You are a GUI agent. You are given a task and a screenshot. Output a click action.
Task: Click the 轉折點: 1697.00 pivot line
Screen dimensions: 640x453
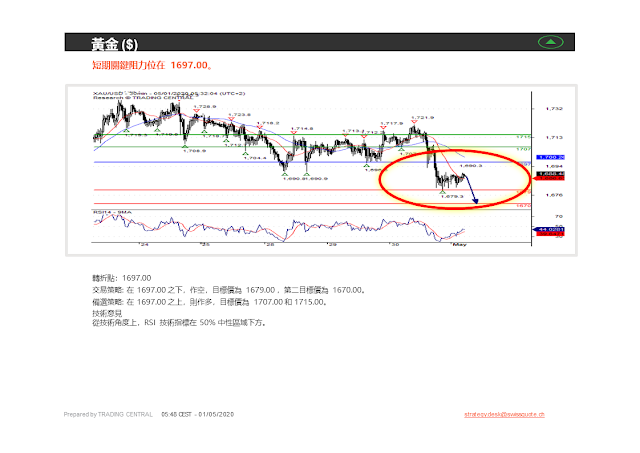pos(122,278)
